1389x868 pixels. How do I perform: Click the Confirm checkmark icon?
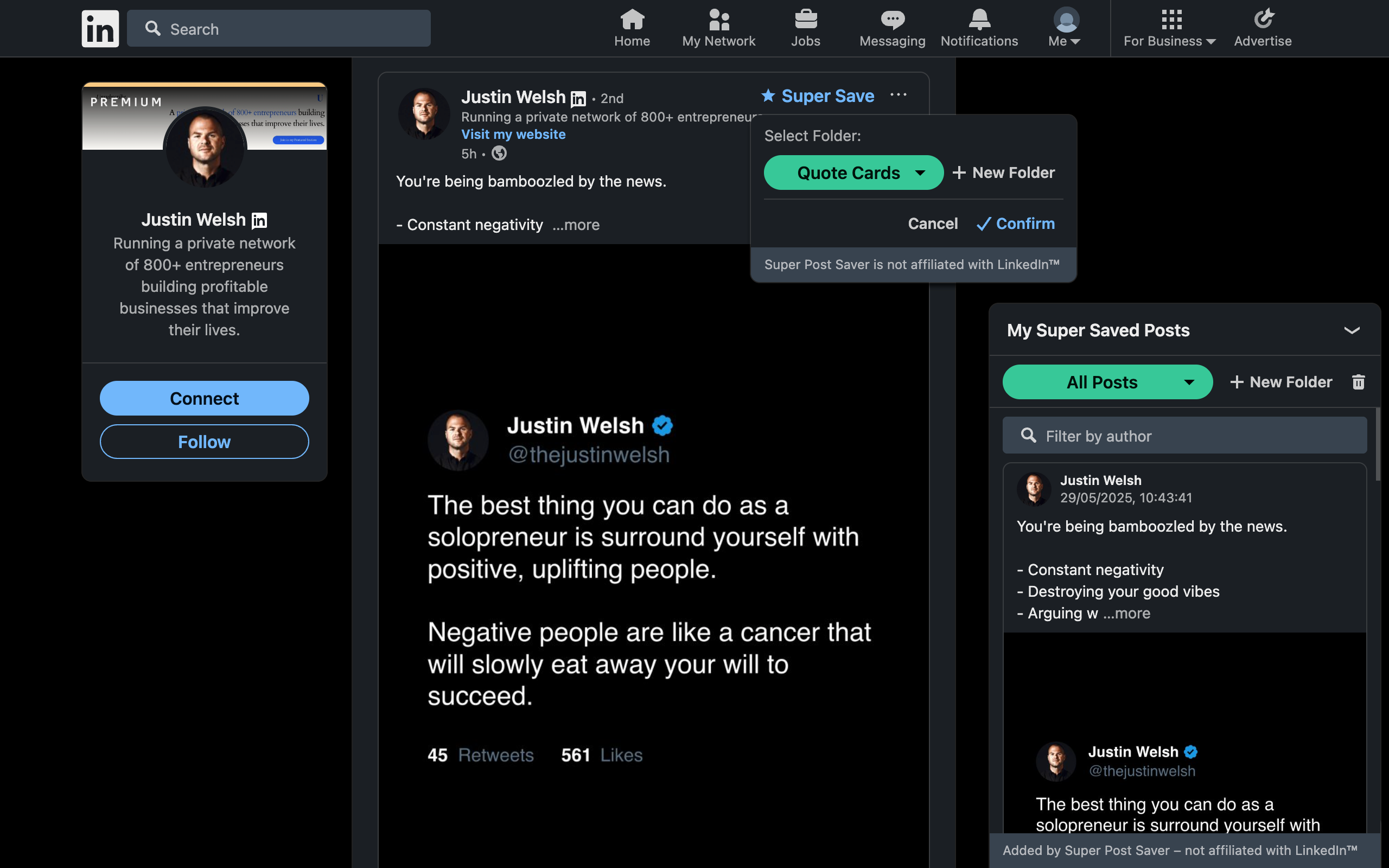(x=984, y=224)
